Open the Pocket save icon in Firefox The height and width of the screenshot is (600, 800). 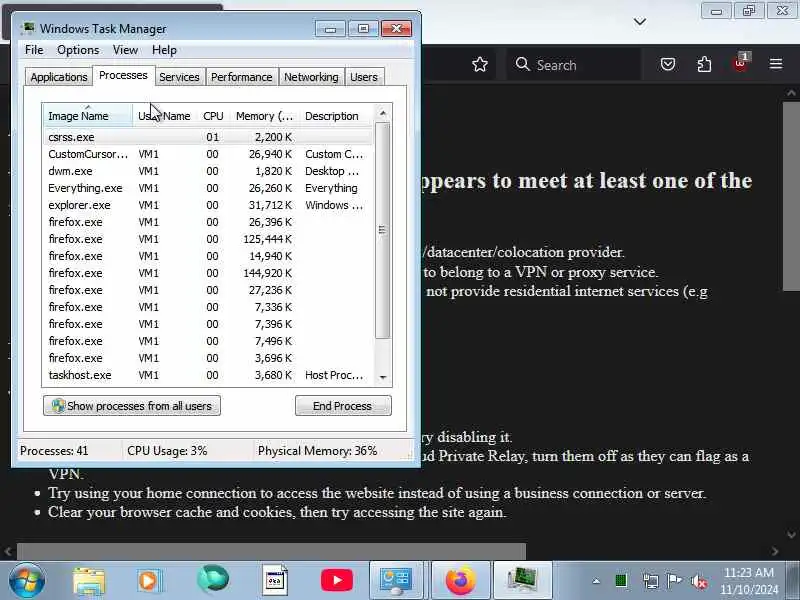pyautogui.click(x=668, y=64)
